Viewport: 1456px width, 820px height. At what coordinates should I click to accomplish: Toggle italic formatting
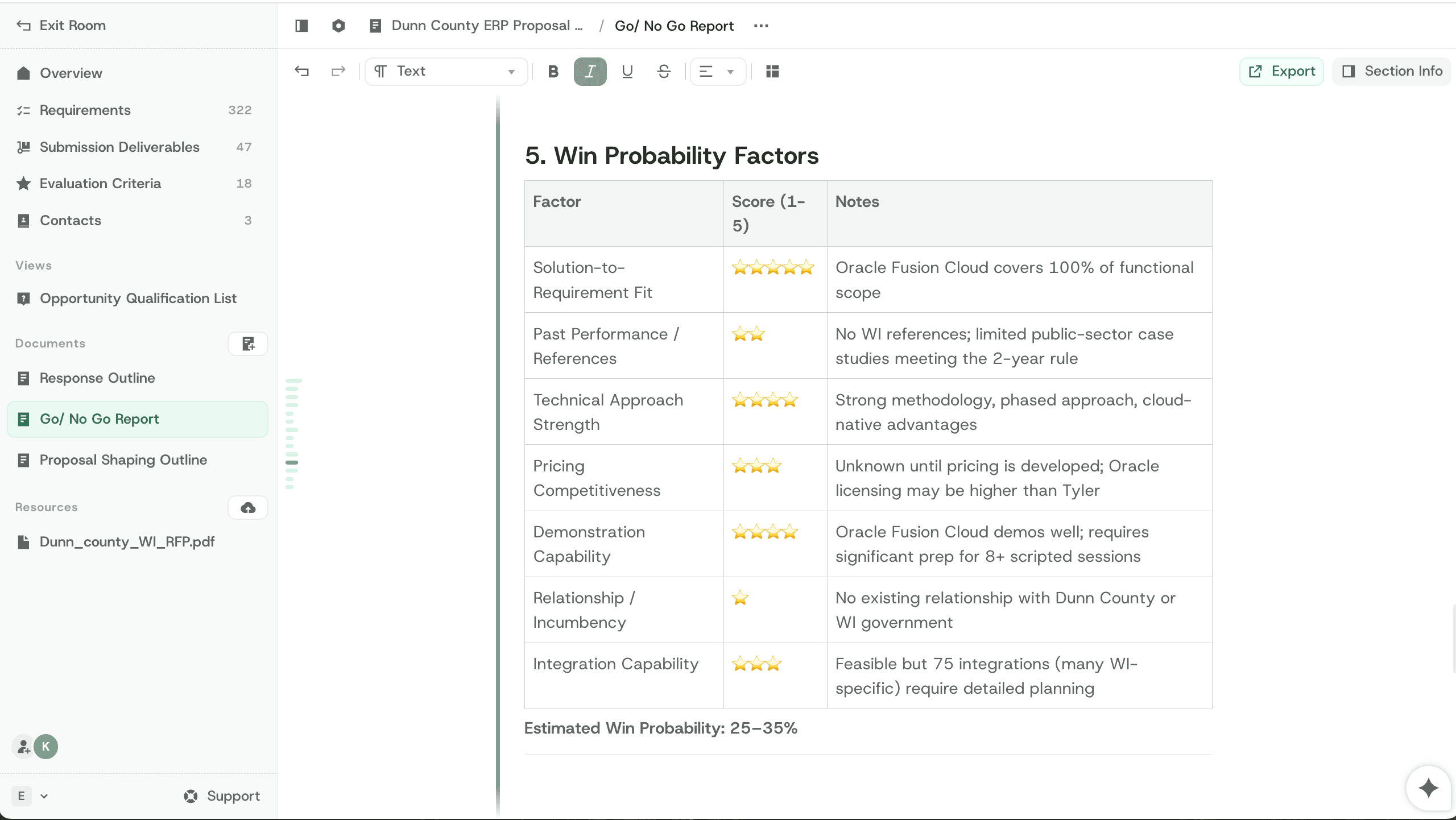pos(590,71)
